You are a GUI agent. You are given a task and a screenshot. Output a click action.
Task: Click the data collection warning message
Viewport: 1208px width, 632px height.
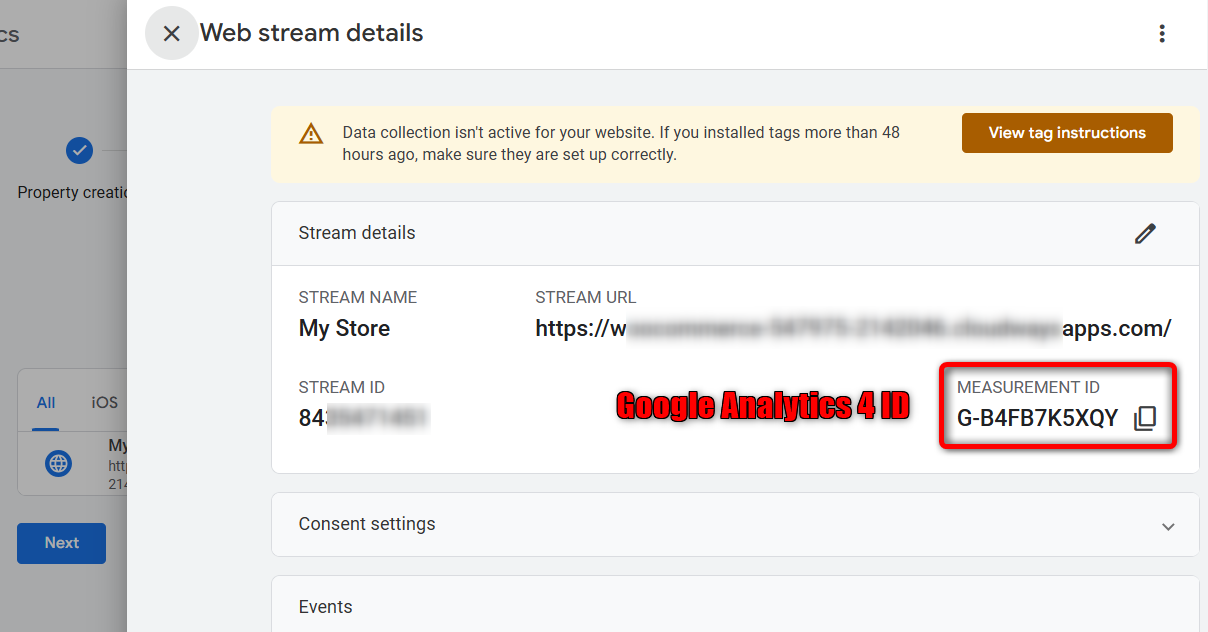pos(621,144)
